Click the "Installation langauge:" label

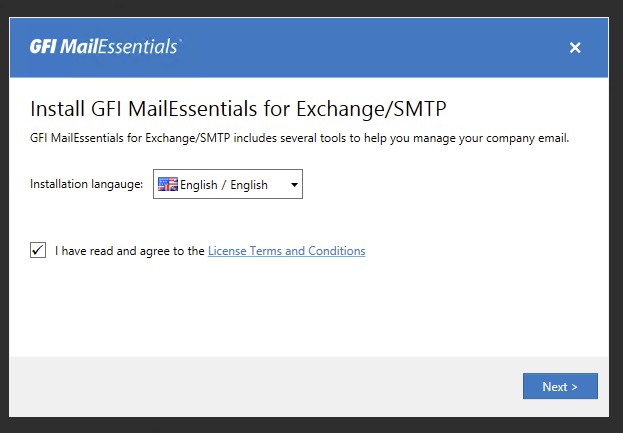87,185
